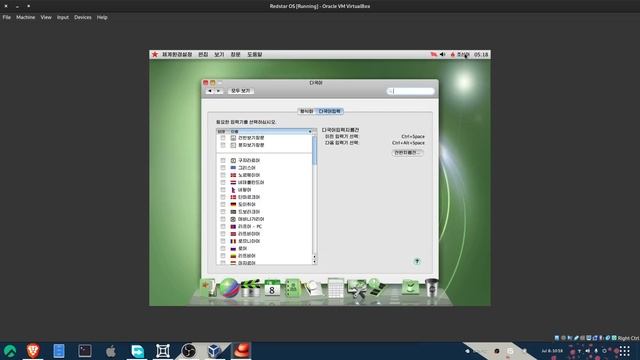640x360 pixels.
Task: Open the green clock dock icon
Action: click(x=376, y=287)
